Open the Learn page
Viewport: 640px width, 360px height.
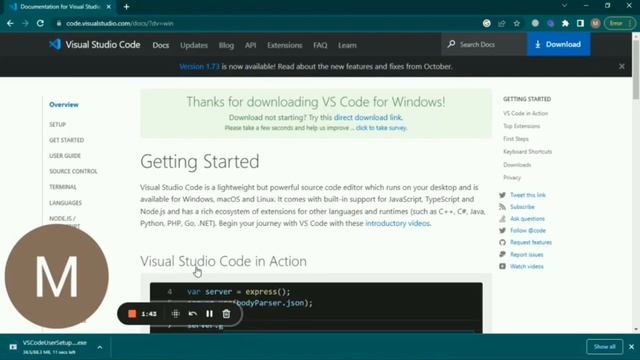tap(347, 45)
